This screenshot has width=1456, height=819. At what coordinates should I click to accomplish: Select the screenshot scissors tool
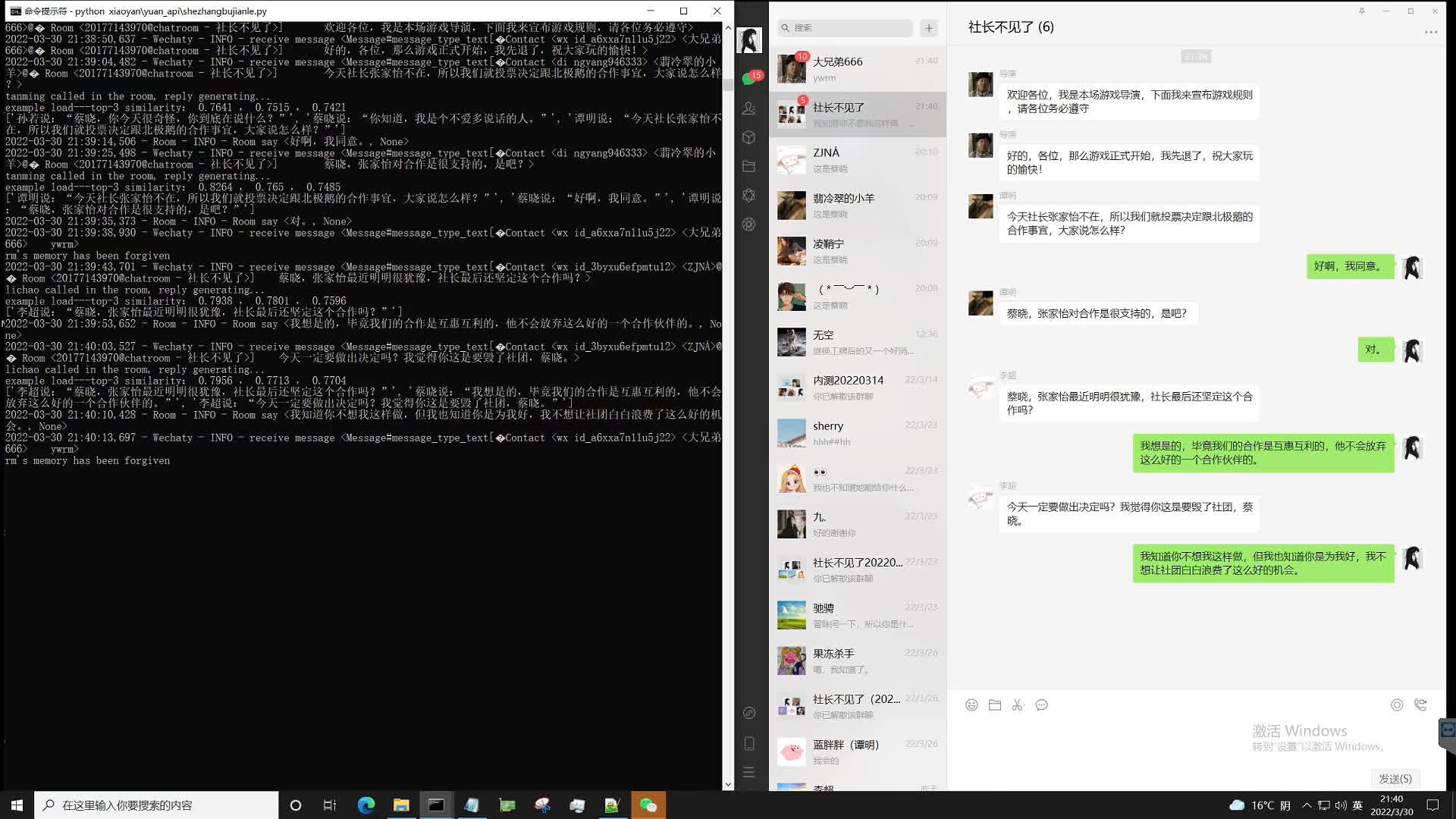click(1018, 705)
